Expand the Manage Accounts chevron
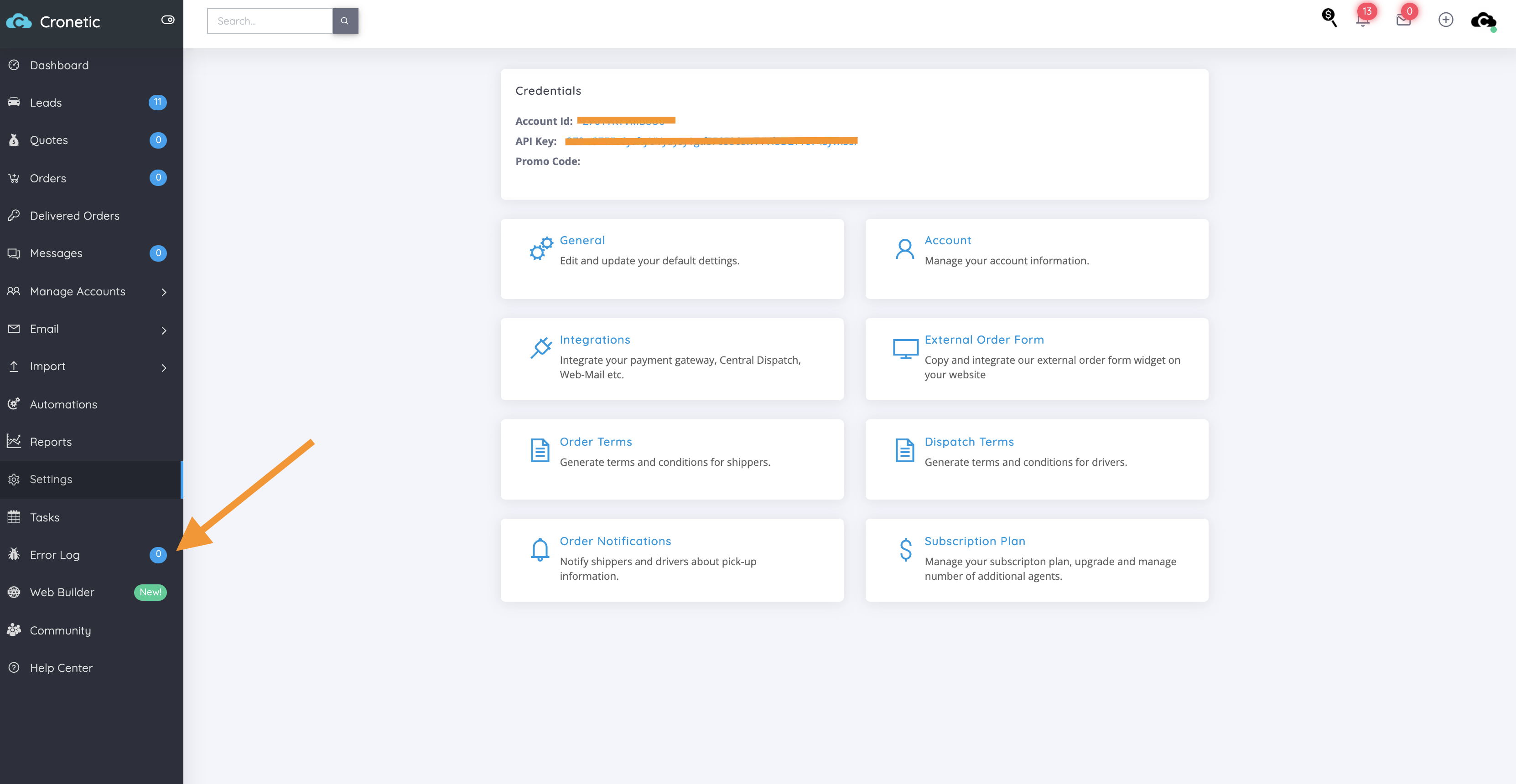This screenshot has width=1516, height=784. tap(164, 292)
